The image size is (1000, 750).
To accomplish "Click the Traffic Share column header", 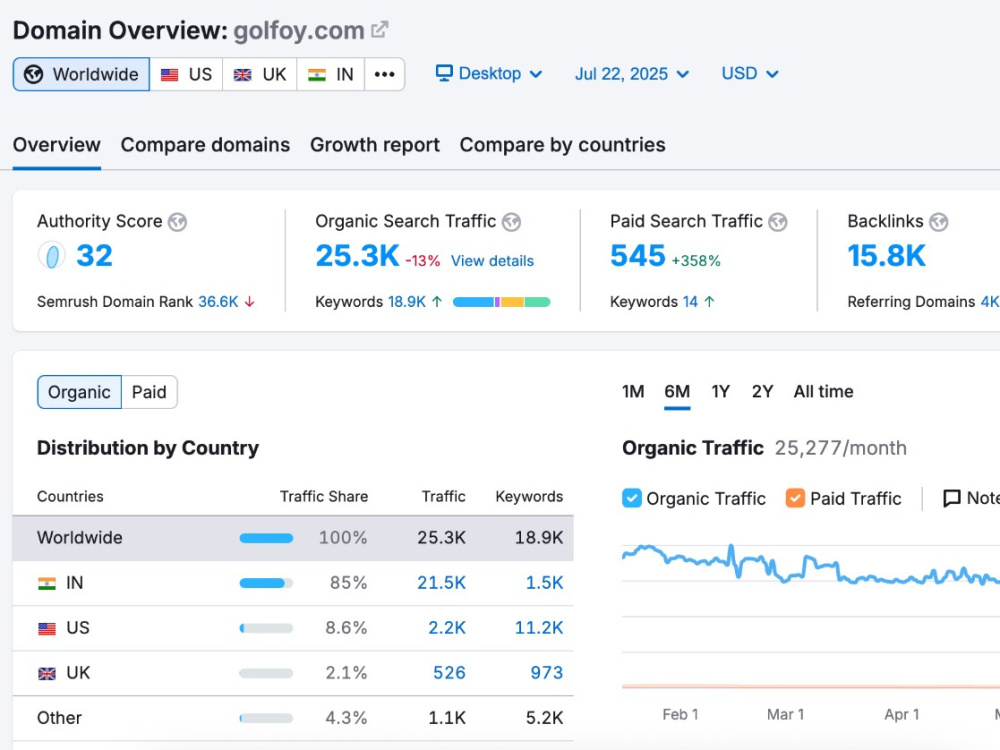I will pos(323,496).
